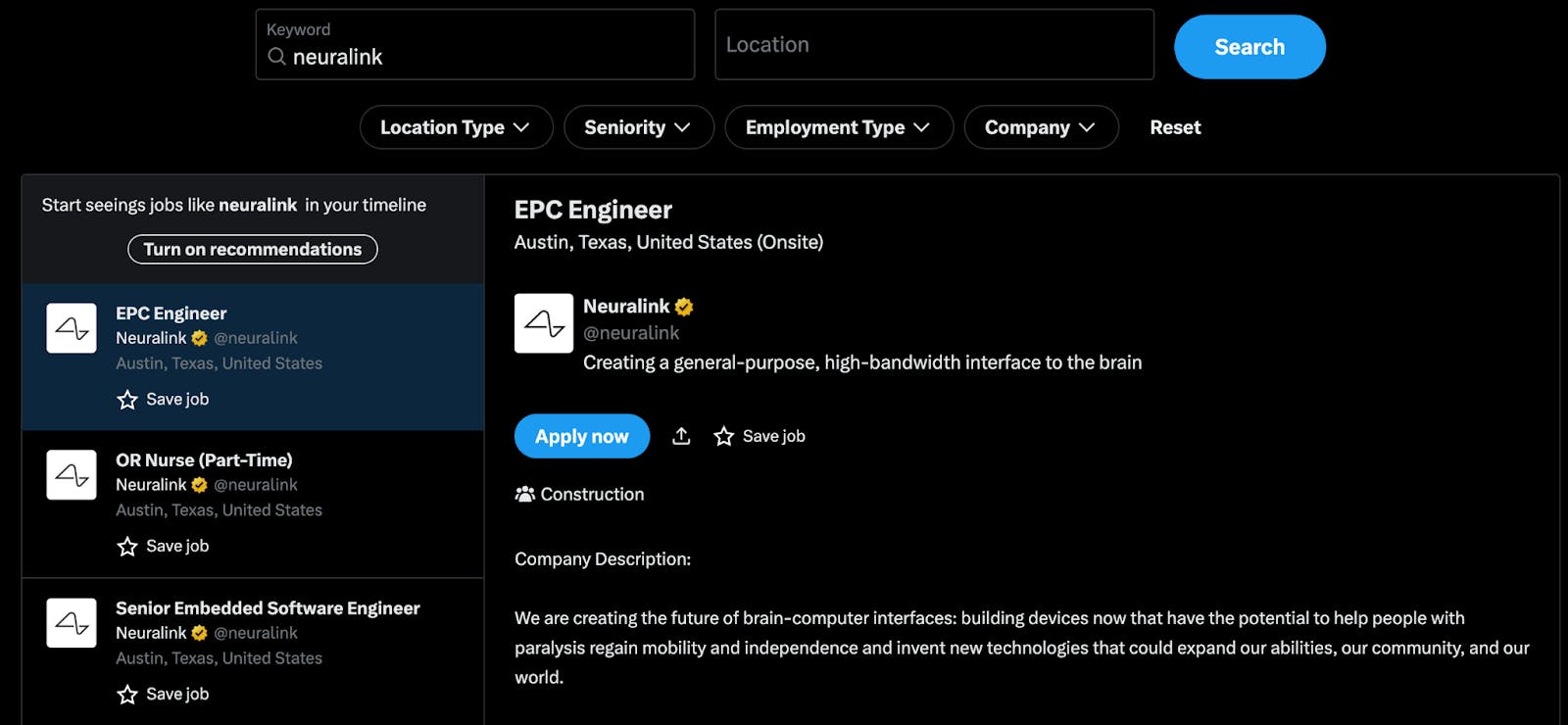Viewport: 1568px width, 725px height.
Task: Click the large Neuralink logo in job details
Action: pos(544,323)
